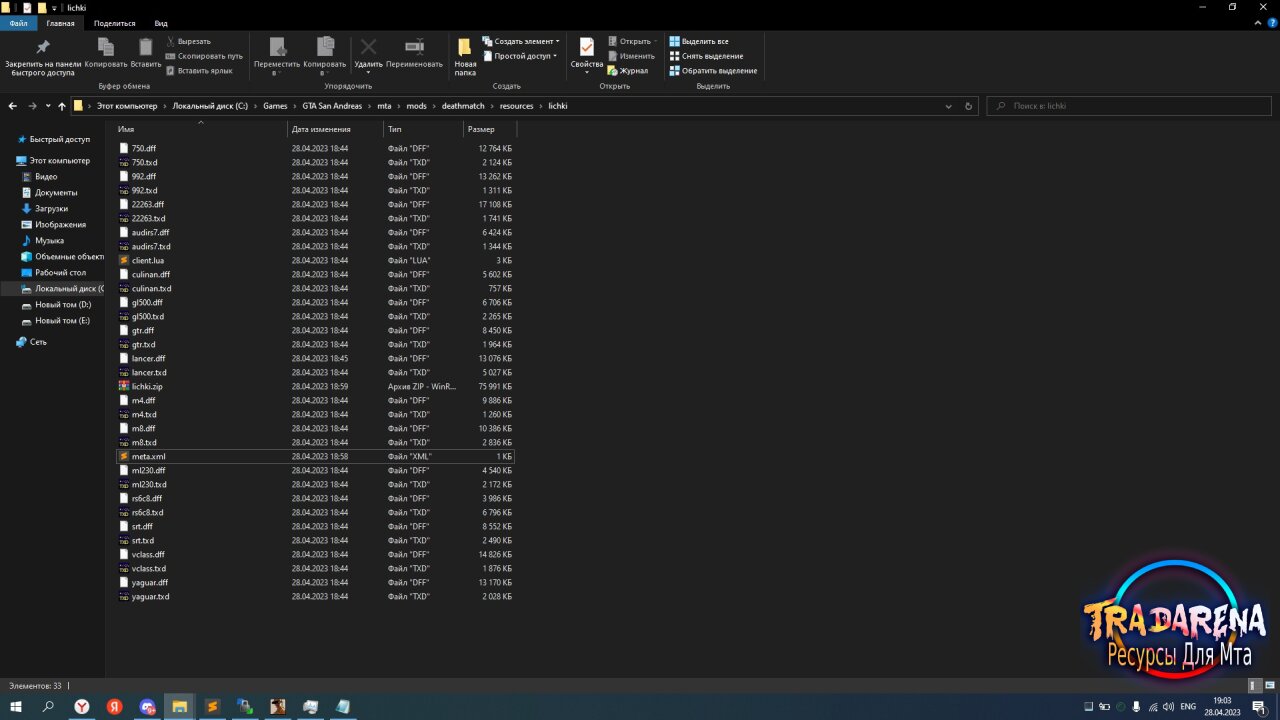Select the meta.xml file
Screen dimensions: 1280x720
[x=148, y=456]
